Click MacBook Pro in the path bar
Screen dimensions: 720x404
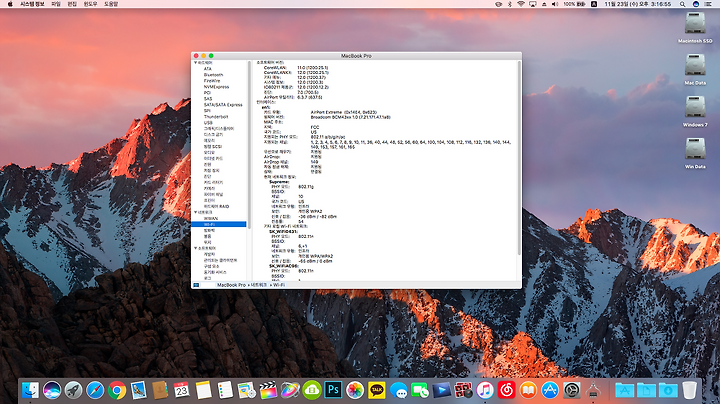(x=231, y=285)
